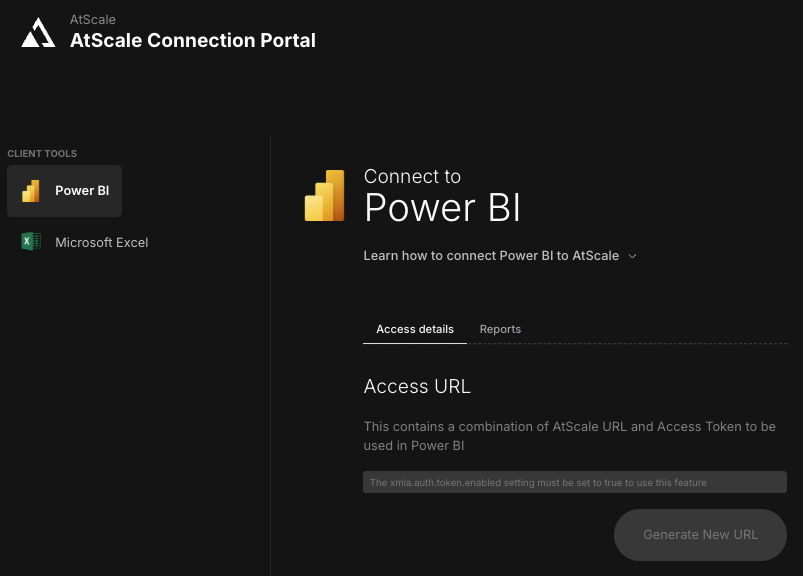Open the connection help chevron
This screenshot has height=576, width=803.
click(632, 256)
